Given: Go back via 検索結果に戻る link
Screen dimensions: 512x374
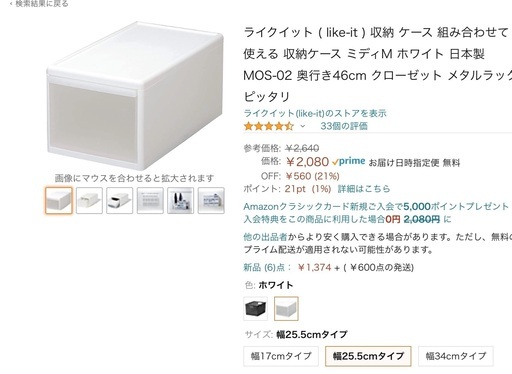Looking at the screenshot, I should click(39, 4).
